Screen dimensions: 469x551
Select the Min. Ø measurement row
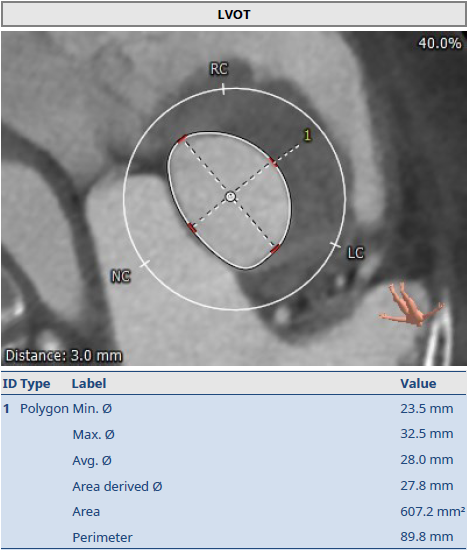(x=234, y=409)
